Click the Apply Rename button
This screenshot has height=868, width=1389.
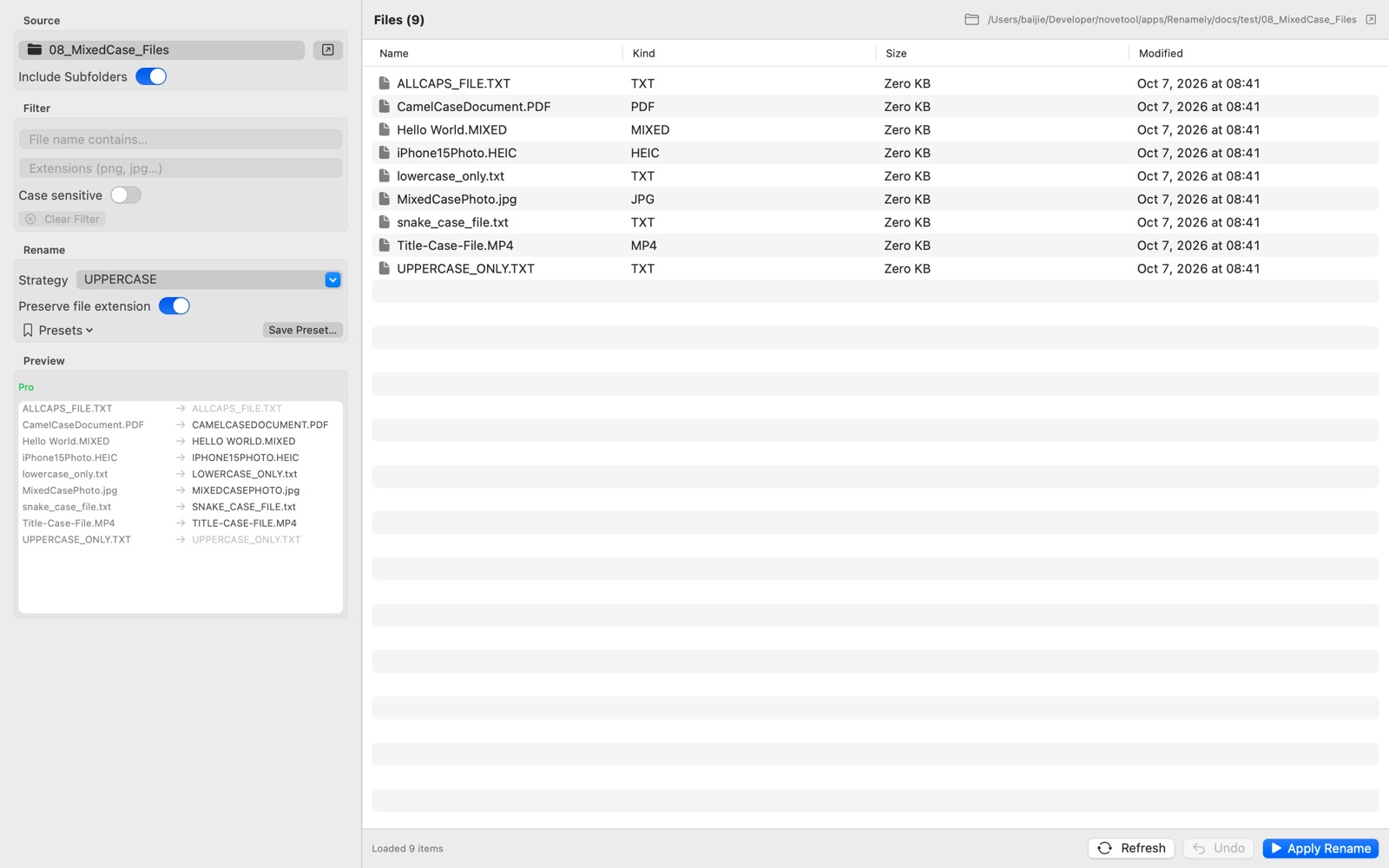point(1320,848)
